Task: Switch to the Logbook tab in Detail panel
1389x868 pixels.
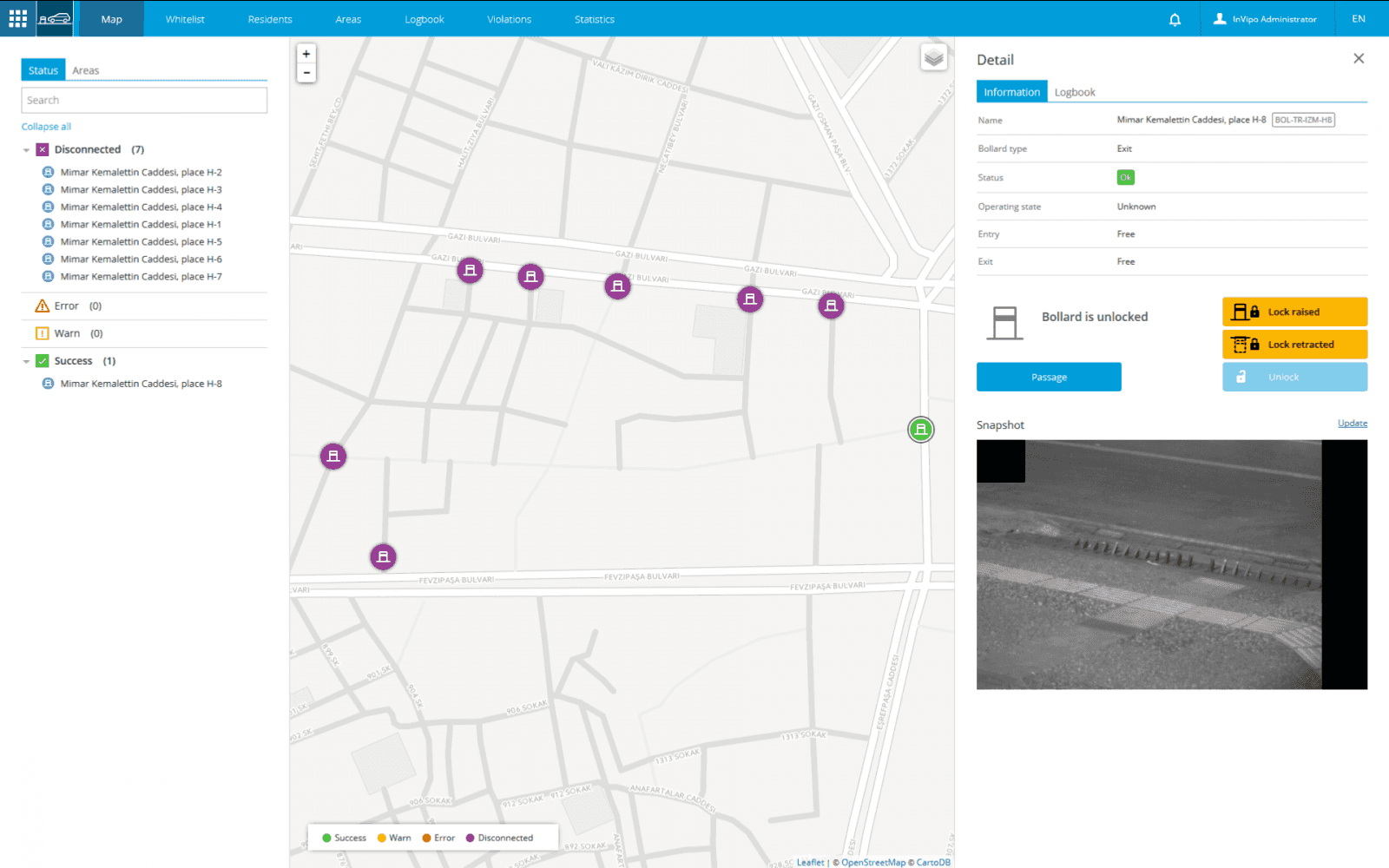Action: [1075, 91]
